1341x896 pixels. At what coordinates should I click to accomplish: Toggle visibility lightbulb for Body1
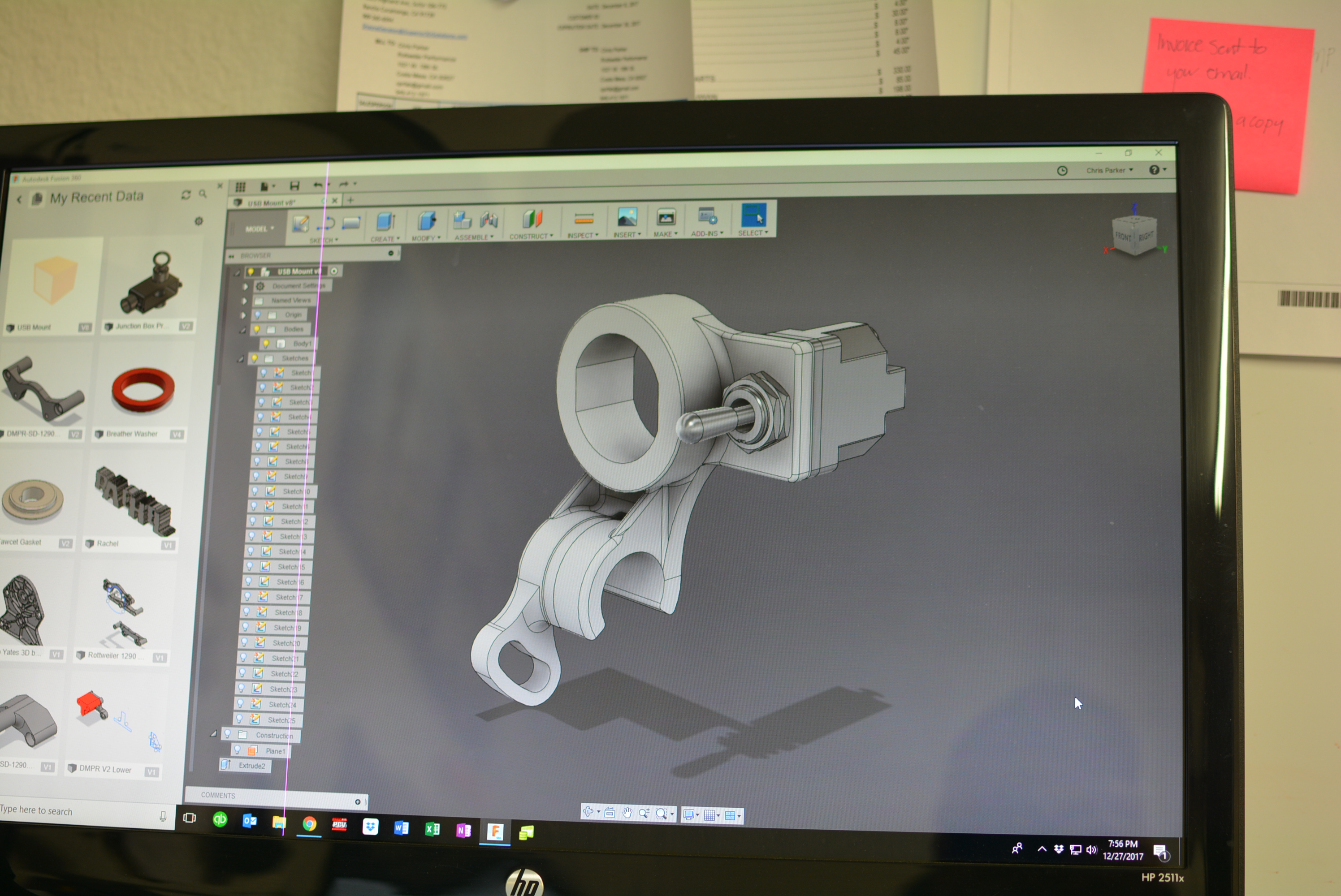(266, 344)
